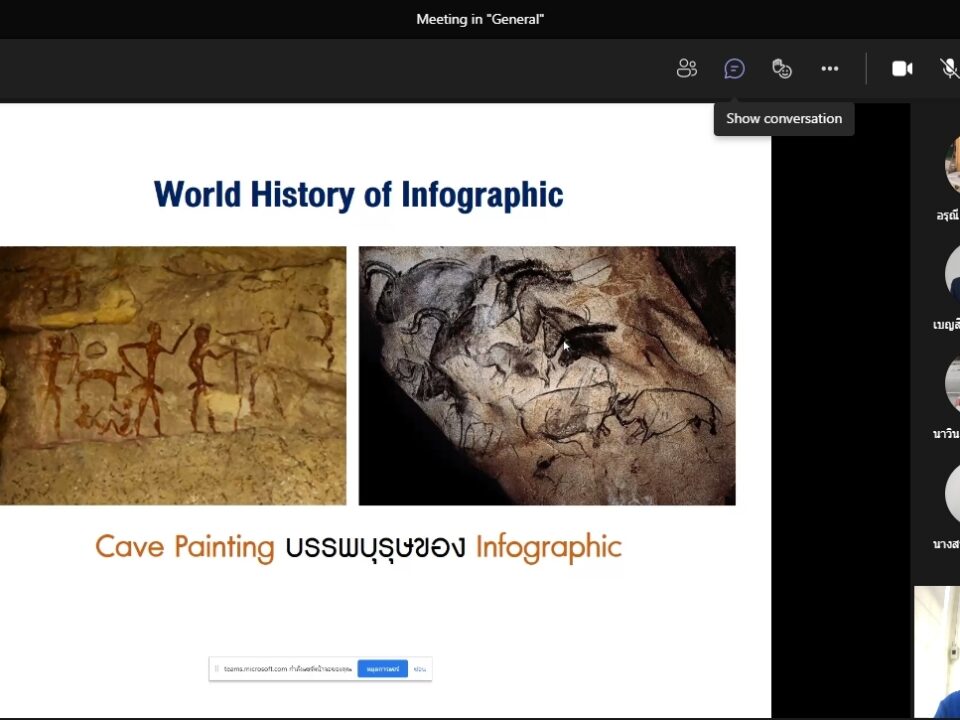The height and width of the screenshot is (720, 960).
Task: Click the 'Cave Painting' caption text
Action: [185, 547]
